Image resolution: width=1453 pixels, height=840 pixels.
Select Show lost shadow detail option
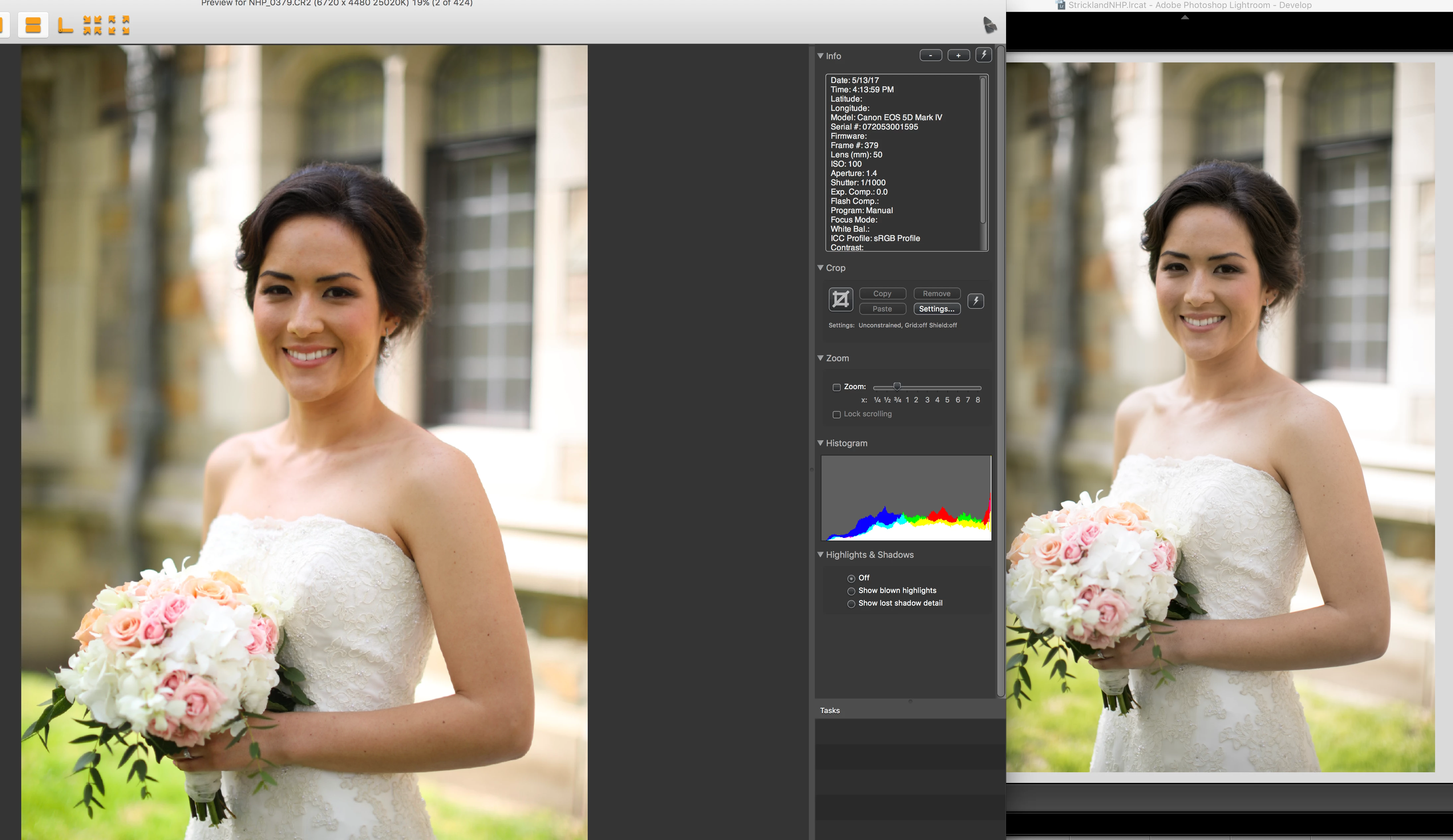851,604
